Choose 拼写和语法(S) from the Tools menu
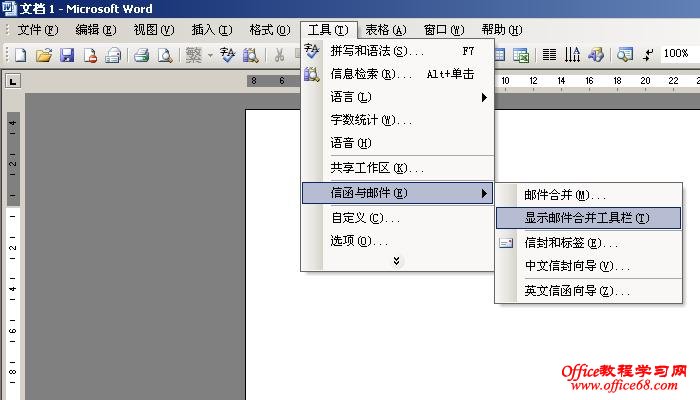700x400 pixels. point(397,51)
